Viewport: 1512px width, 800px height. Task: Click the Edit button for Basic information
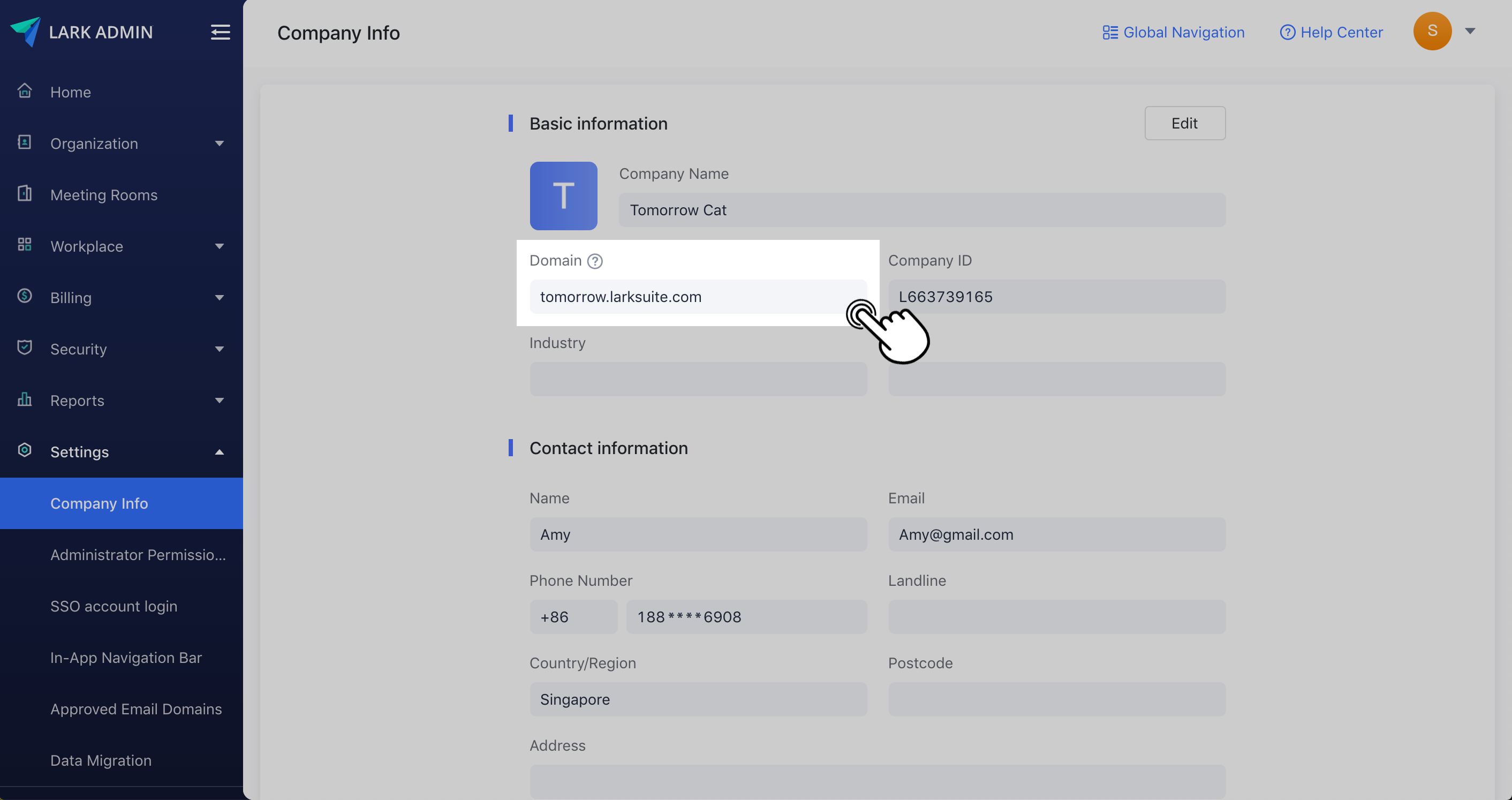(x=1184, y=123)
